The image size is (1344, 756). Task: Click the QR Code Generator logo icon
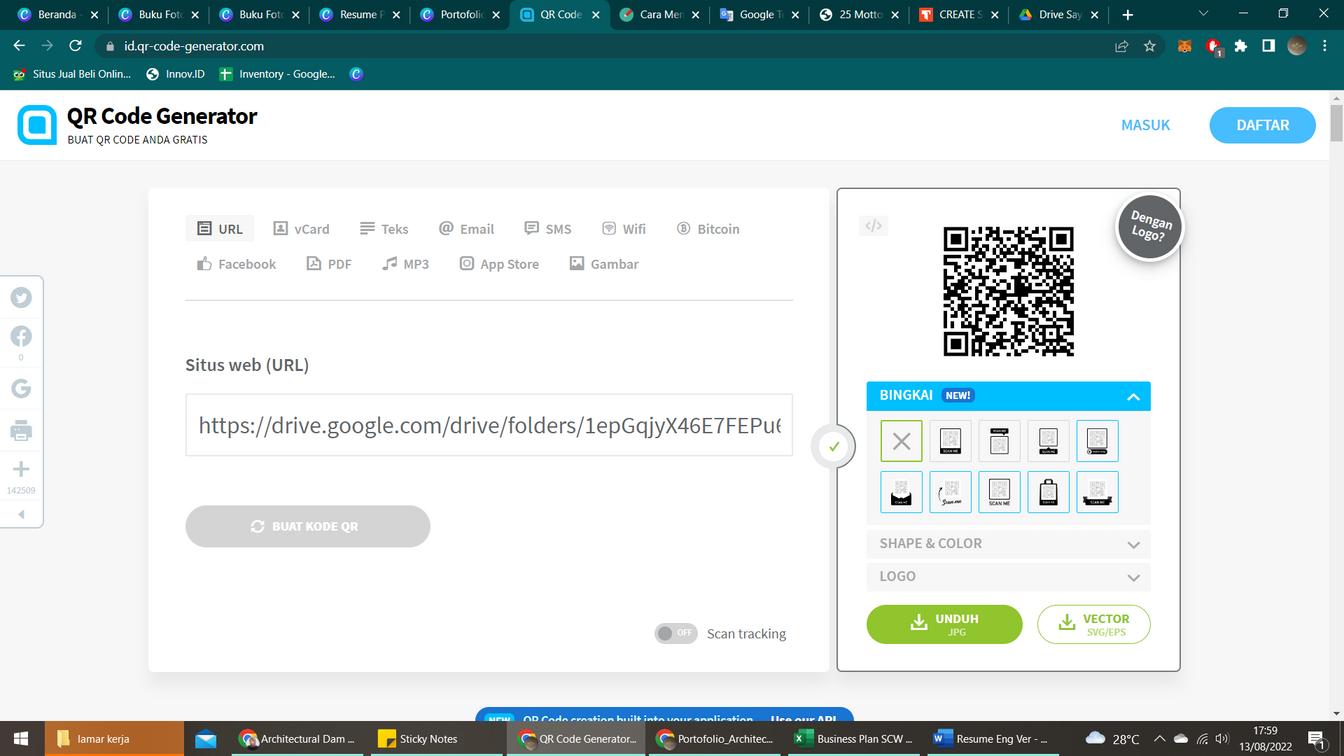[37, 125]
